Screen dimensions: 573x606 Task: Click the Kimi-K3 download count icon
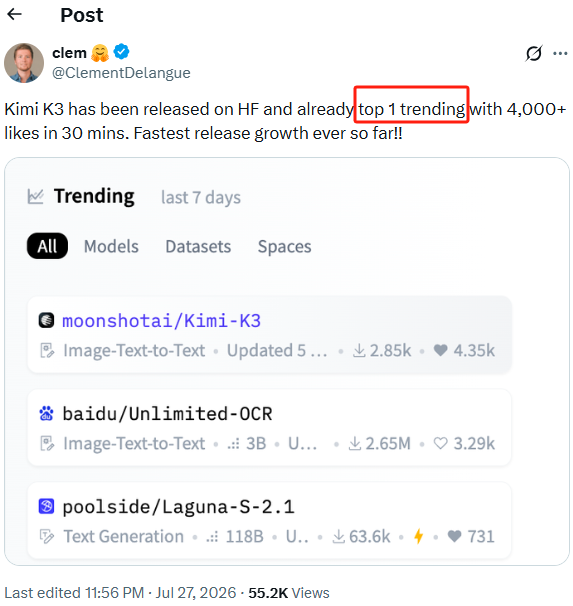coord(359,351)
